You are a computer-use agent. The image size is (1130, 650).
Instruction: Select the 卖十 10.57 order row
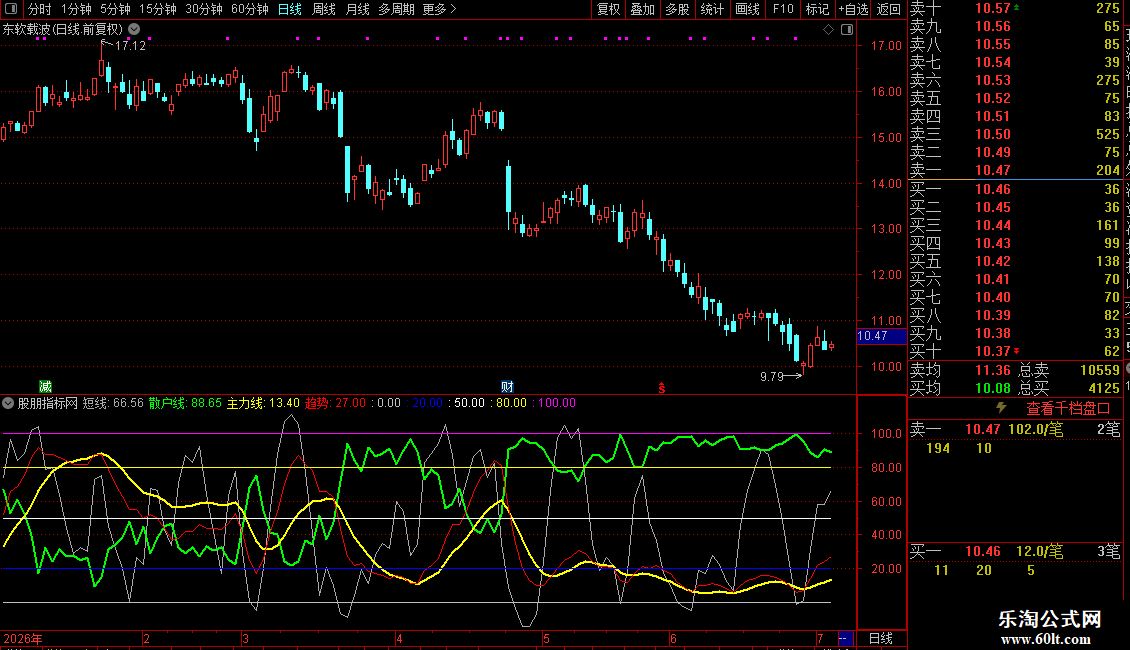[x=1015, y=8]
